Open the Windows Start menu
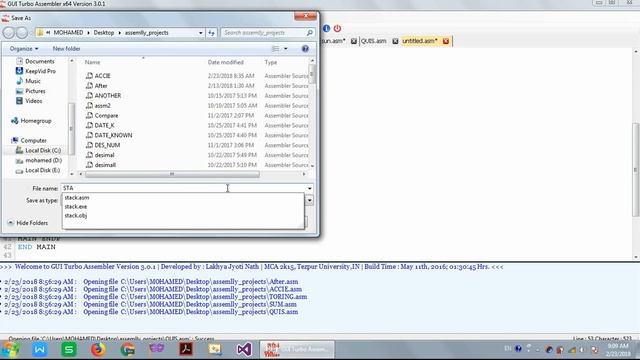This screenshot has width=640, height=360. click(10, 350)
